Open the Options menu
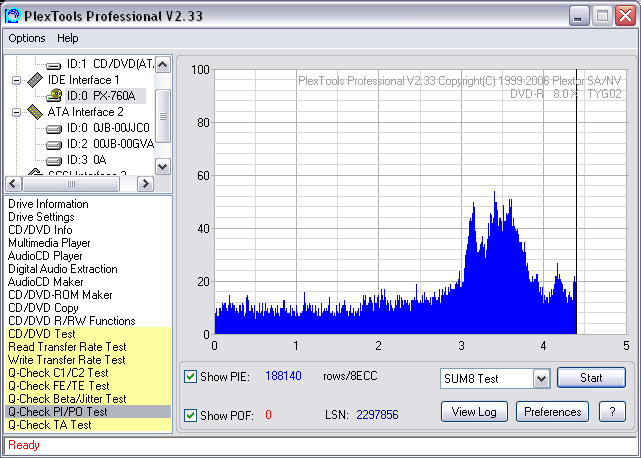This screenshot has width=641, height=458. [x=27, y=38]
